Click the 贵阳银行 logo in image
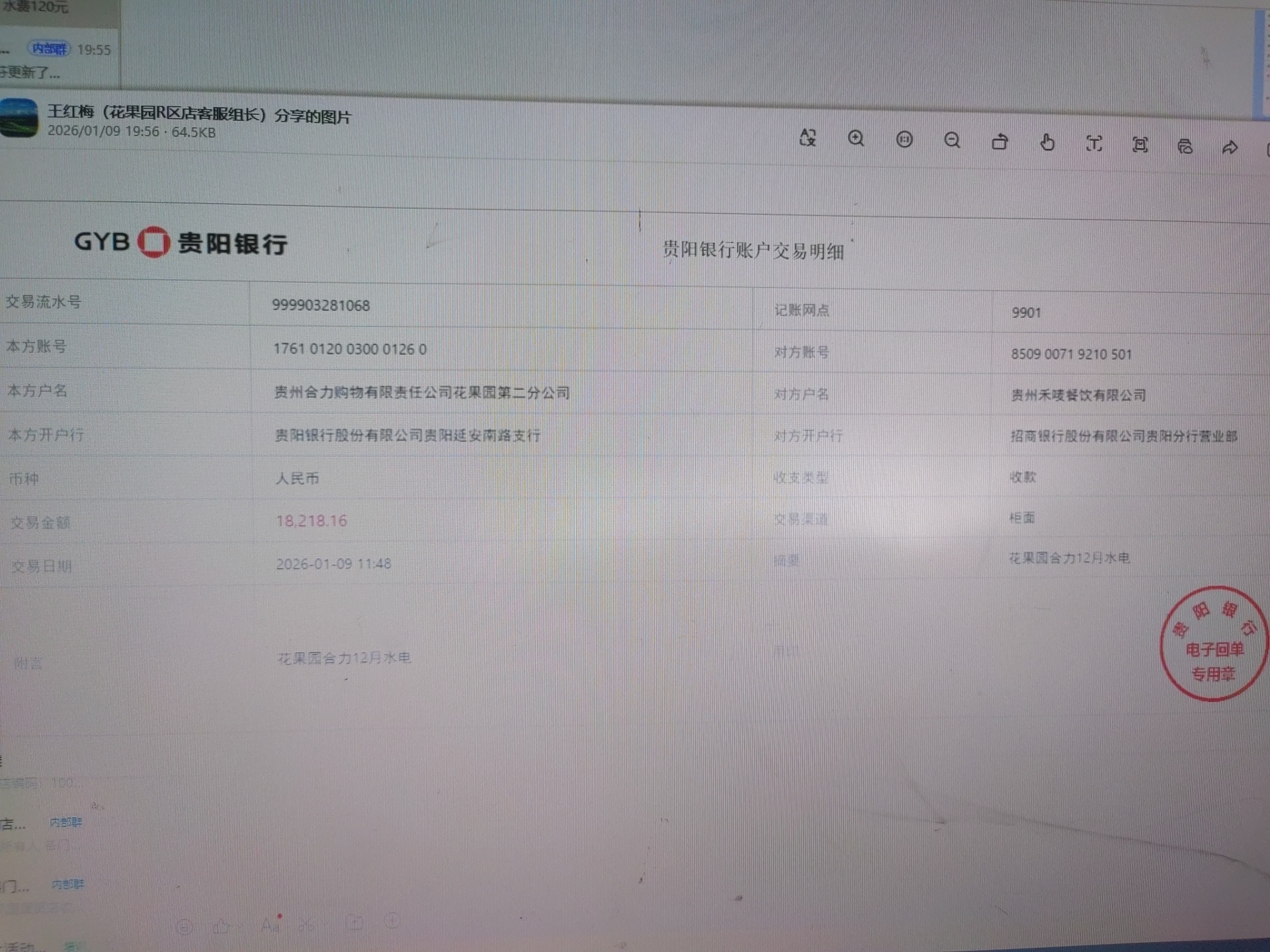 click(x=181, y=242)
